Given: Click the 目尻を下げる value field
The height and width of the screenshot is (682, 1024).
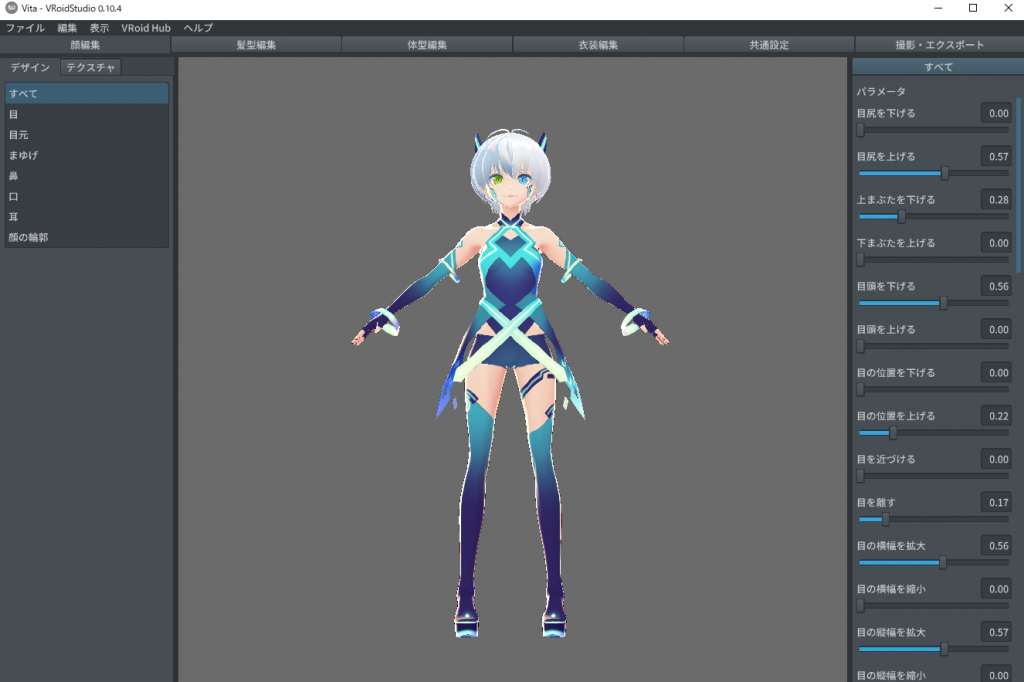Looking at the screenshot, I should click(x=995, y=113).
